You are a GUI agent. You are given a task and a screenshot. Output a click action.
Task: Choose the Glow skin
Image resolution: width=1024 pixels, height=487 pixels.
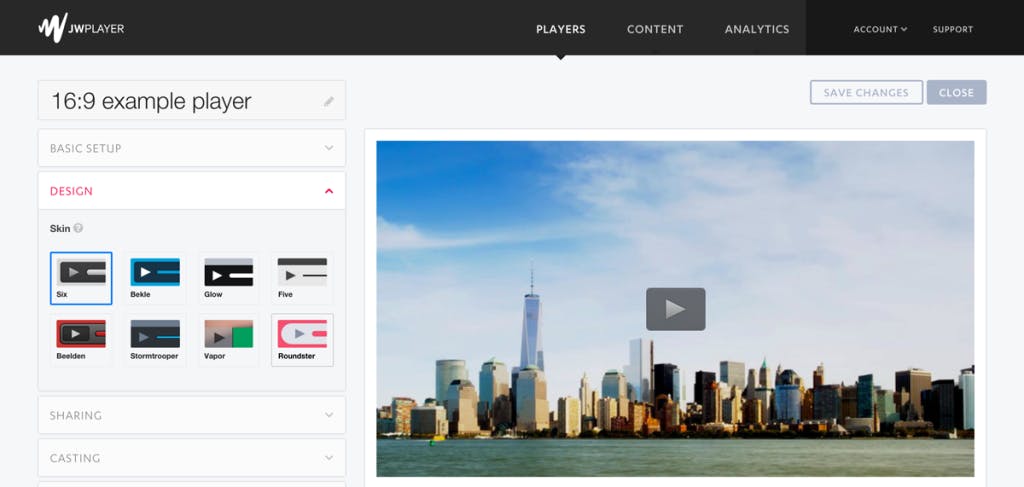tap(229, 278)
